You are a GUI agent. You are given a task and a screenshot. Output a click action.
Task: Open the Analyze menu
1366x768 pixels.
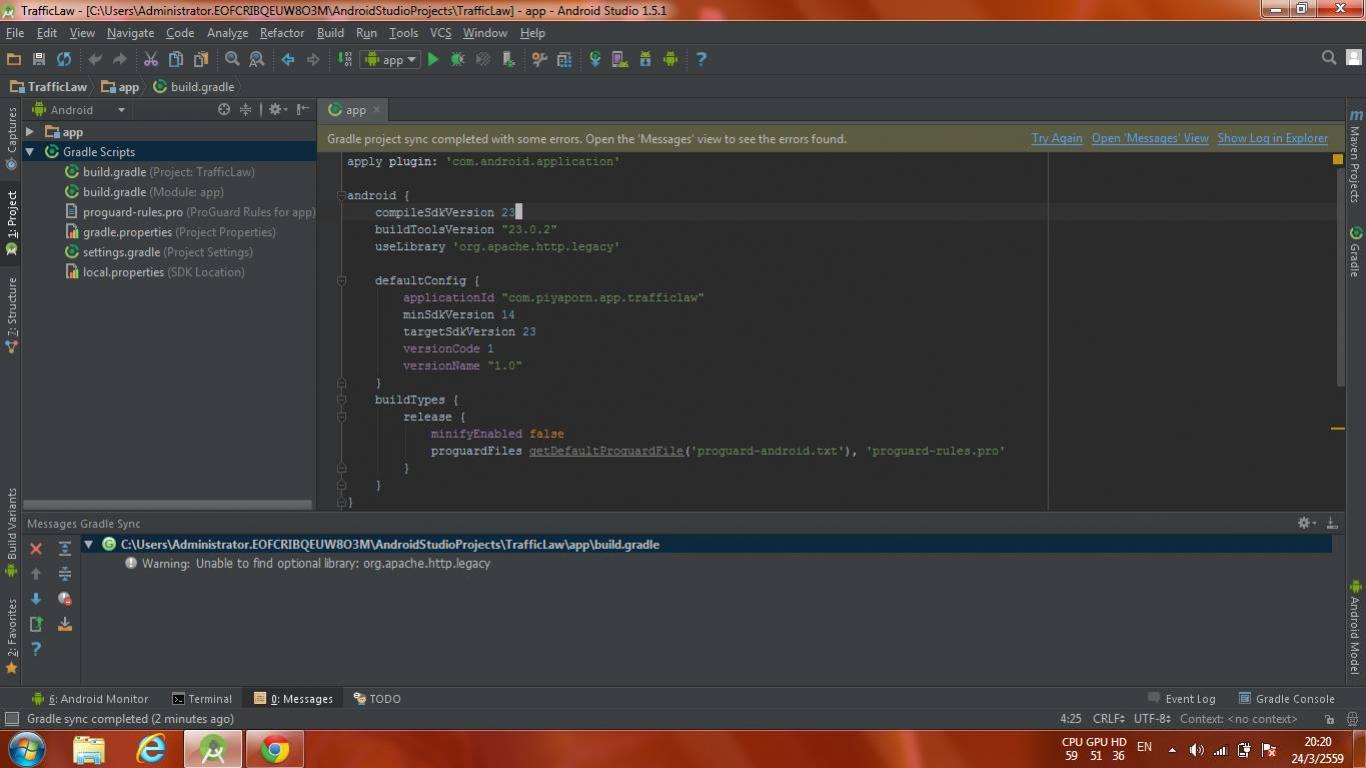click(227, 33)
